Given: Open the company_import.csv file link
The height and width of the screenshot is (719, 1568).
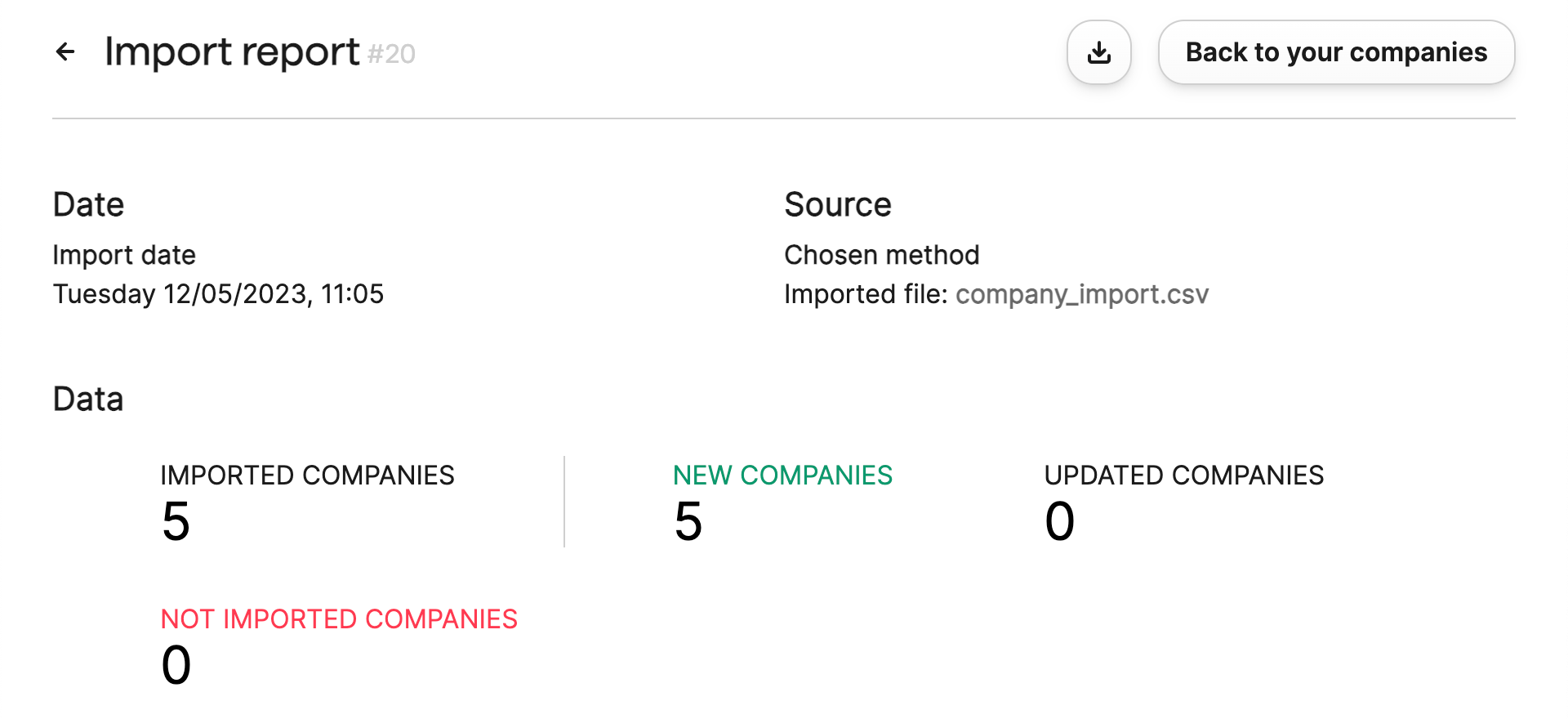Looking at the screenshot, I should (1081, 294).
